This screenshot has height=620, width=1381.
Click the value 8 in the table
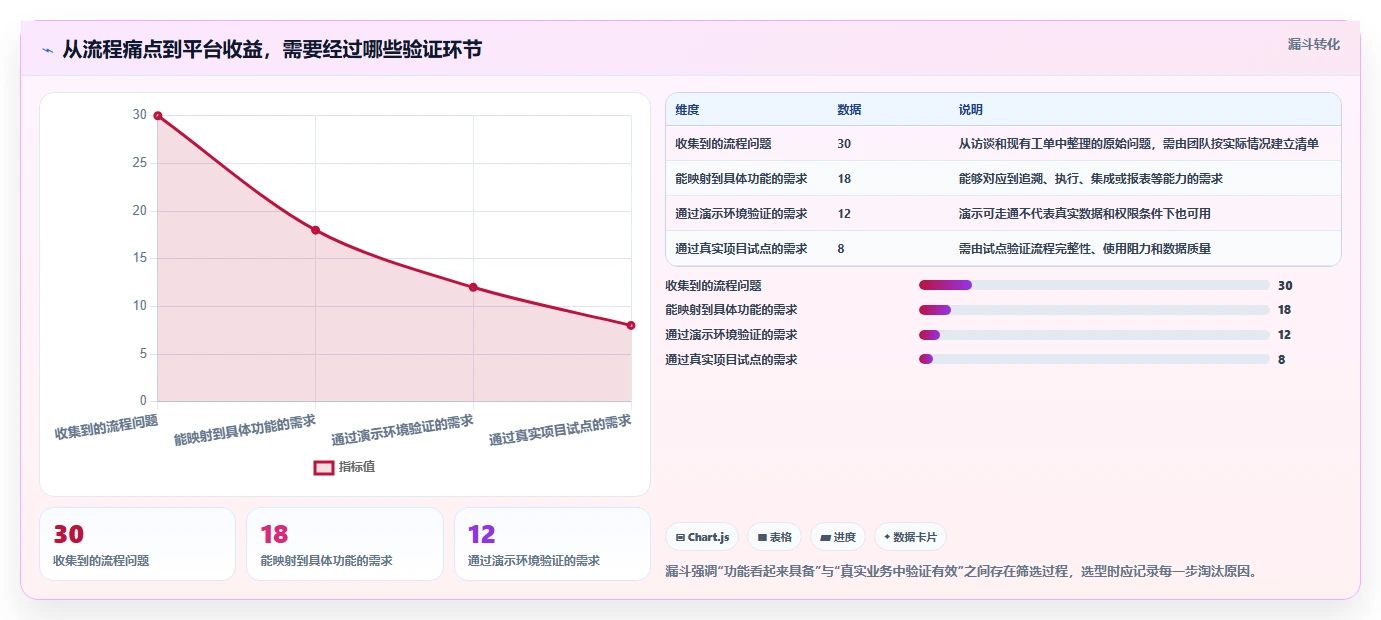pyautogui.click(x=841, y=249)
